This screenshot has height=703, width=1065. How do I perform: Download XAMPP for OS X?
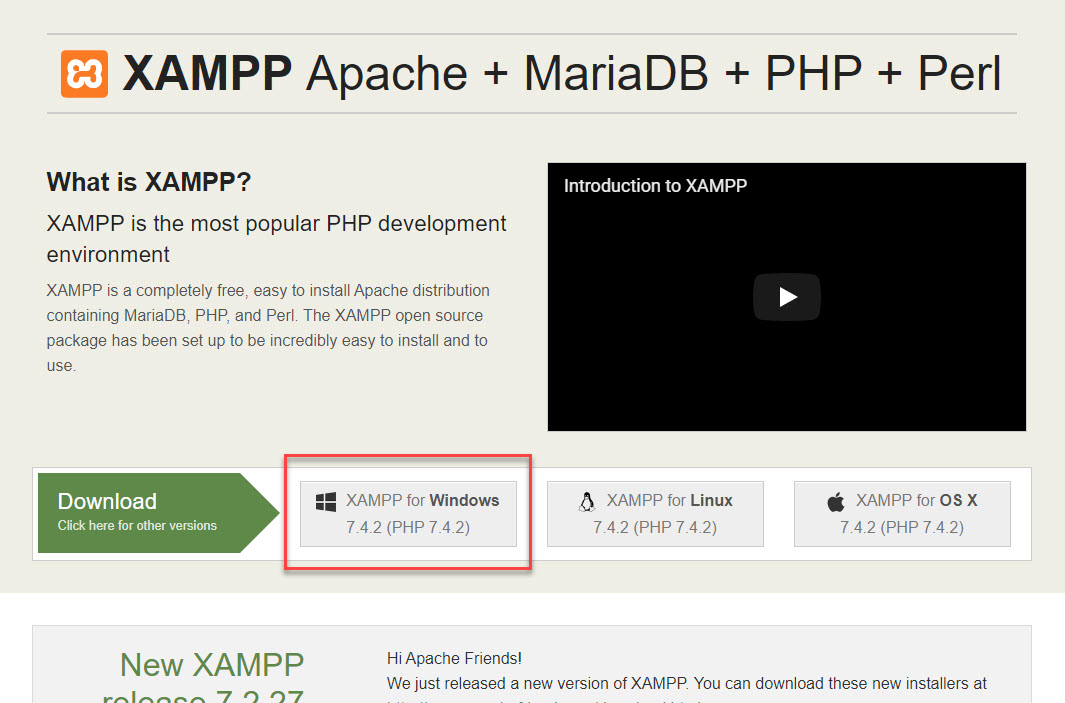[x=902, y=513]
